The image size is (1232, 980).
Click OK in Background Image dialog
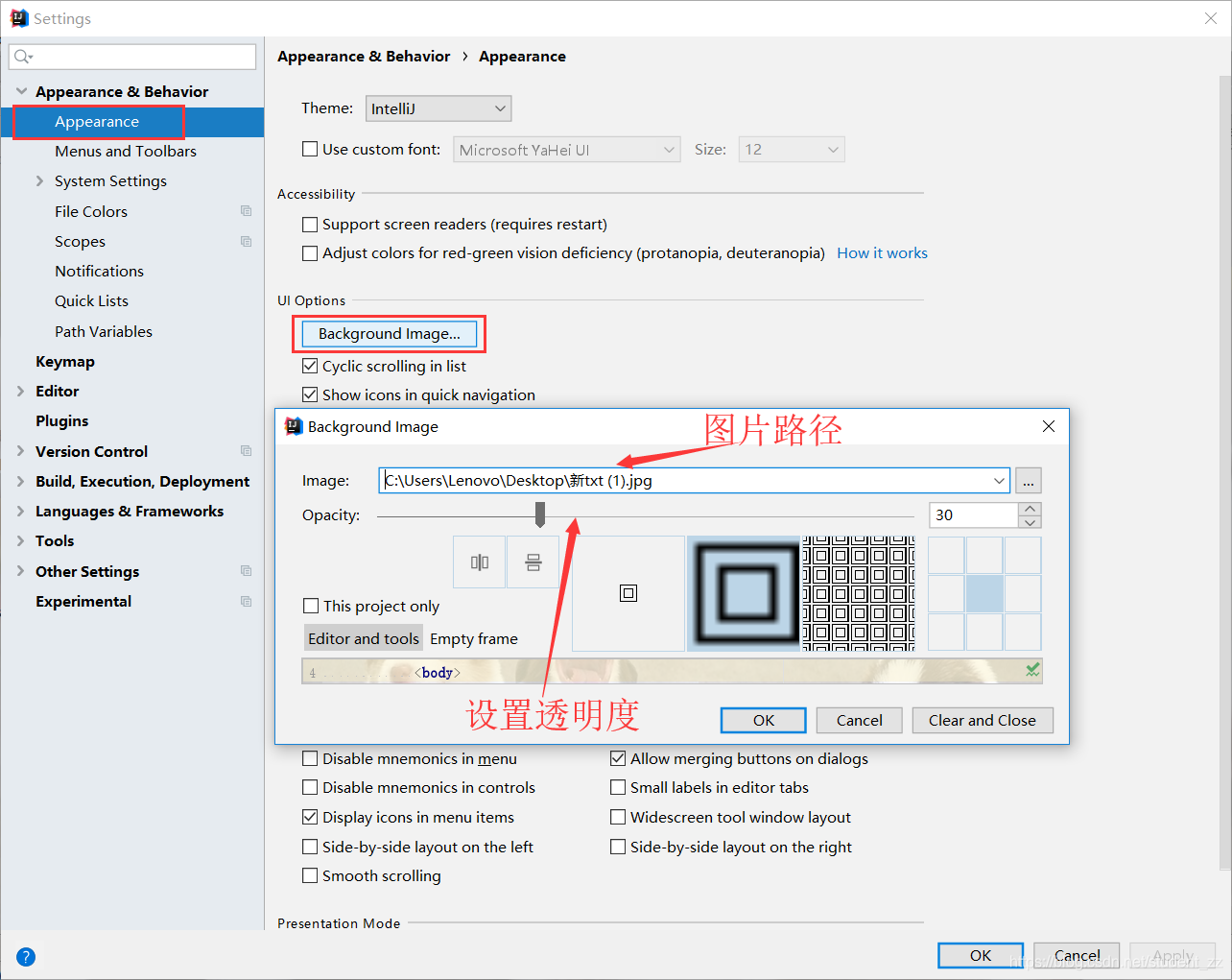click(x=764, y=720)
